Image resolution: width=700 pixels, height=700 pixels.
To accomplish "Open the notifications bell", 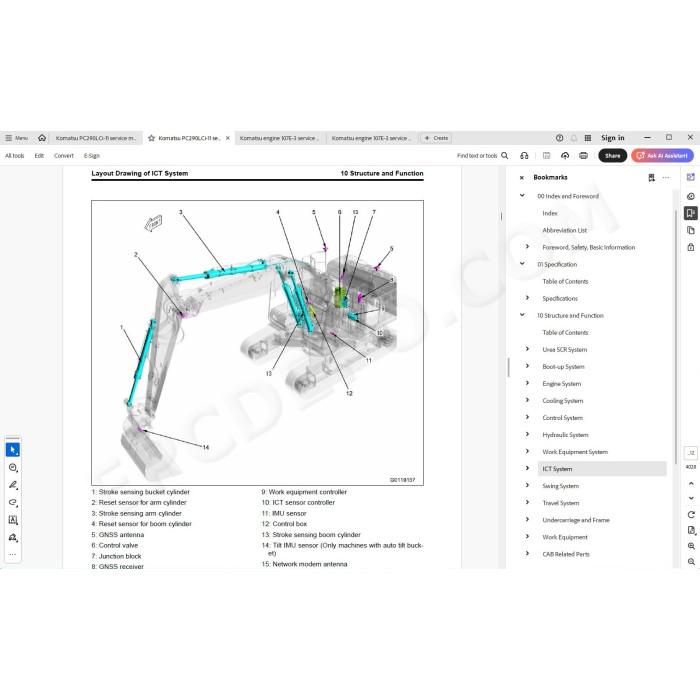I will point(574,138).
